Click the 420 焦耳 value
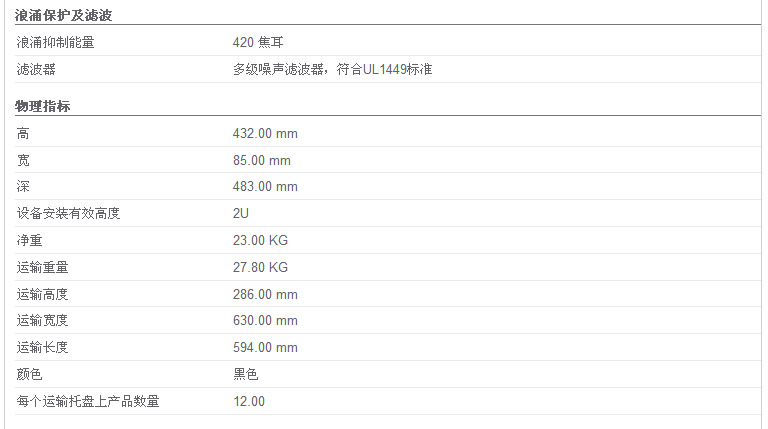The width and height of the screenshot is (768, 429). click(258, 42)
